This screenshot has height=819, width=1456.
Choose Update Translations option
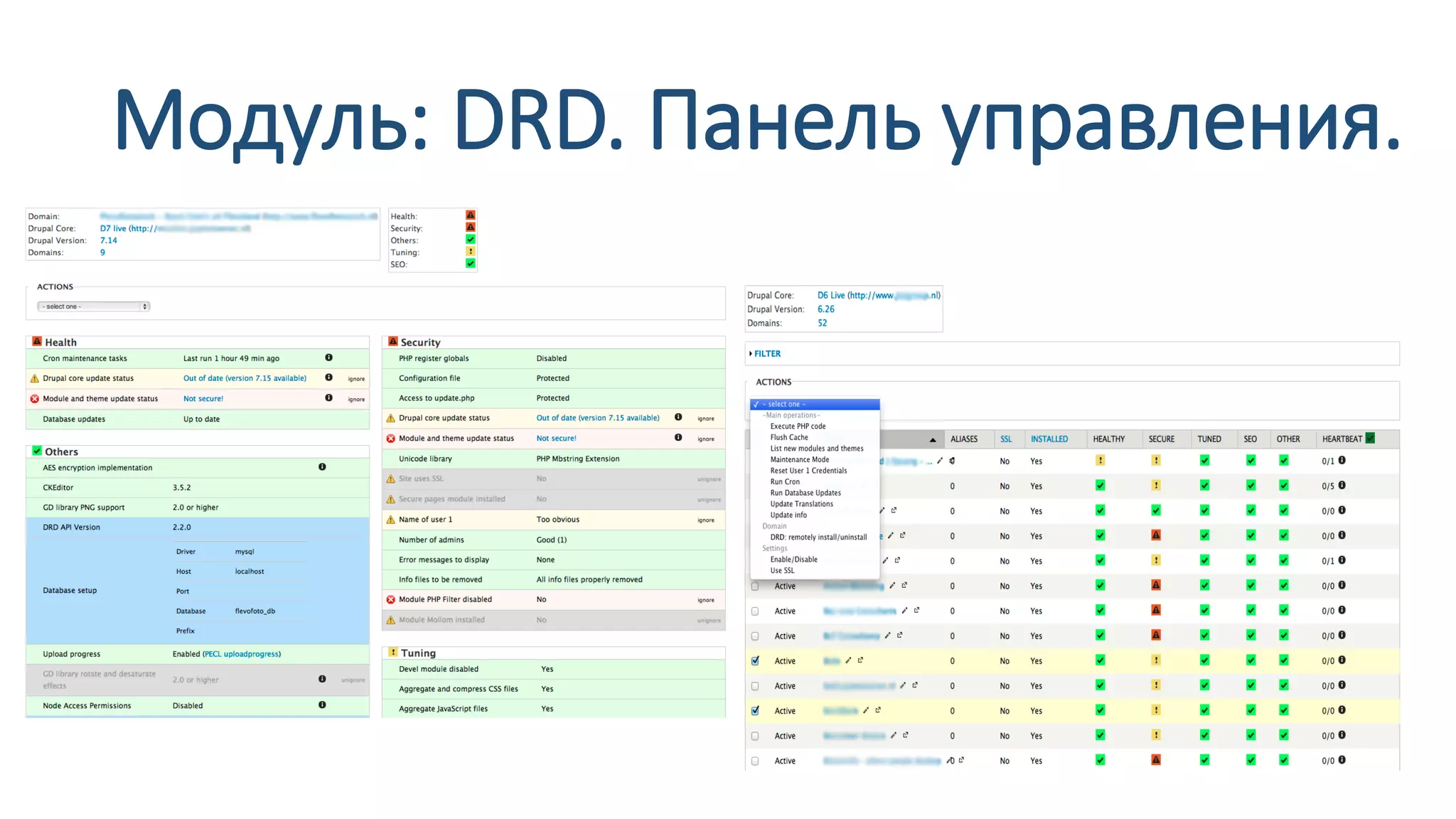pyautogui.click(x=801, y=503)
